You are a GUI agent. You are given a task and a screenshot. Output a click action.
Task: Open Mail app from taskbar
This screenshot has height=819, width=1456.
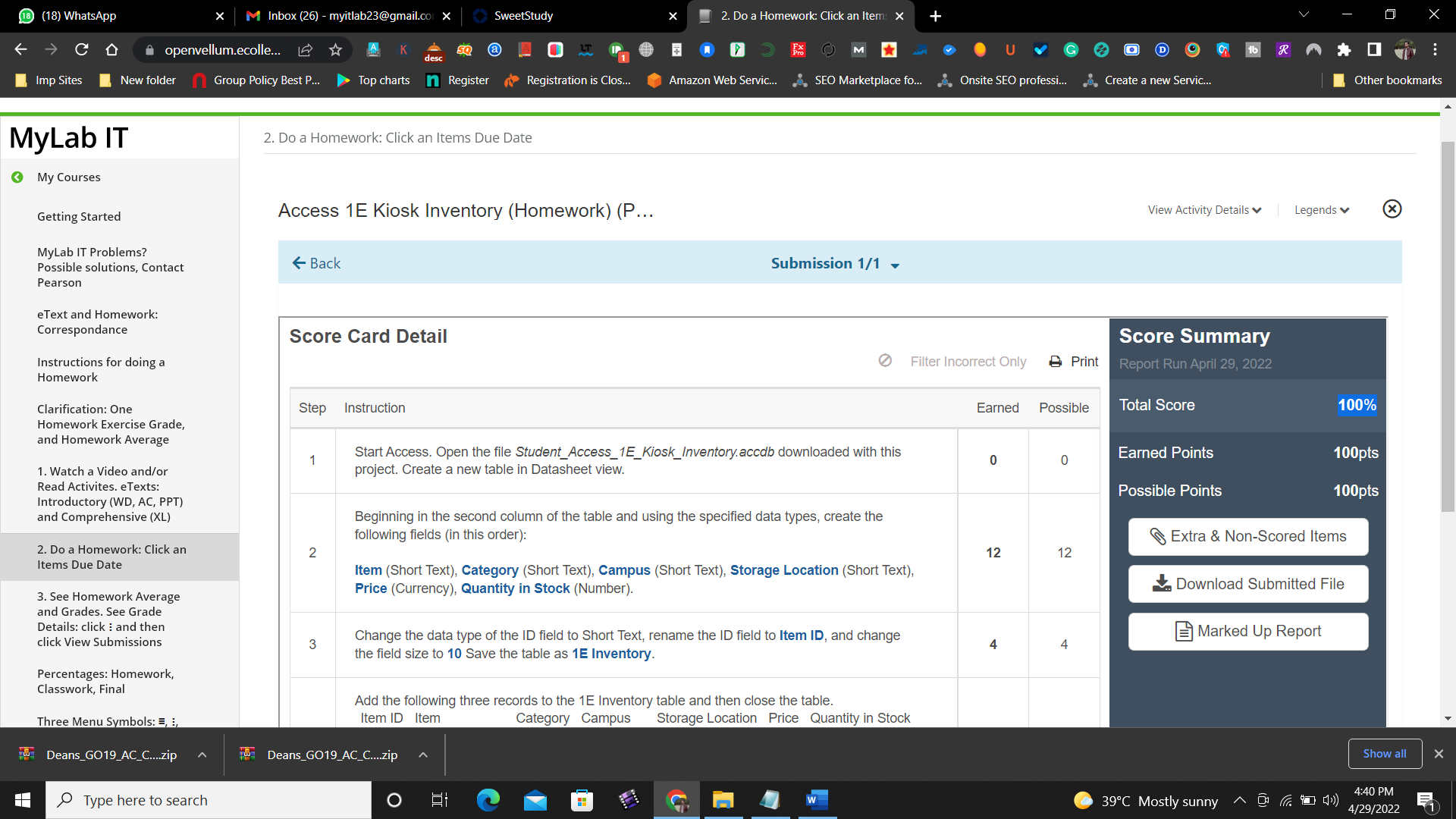535,800
